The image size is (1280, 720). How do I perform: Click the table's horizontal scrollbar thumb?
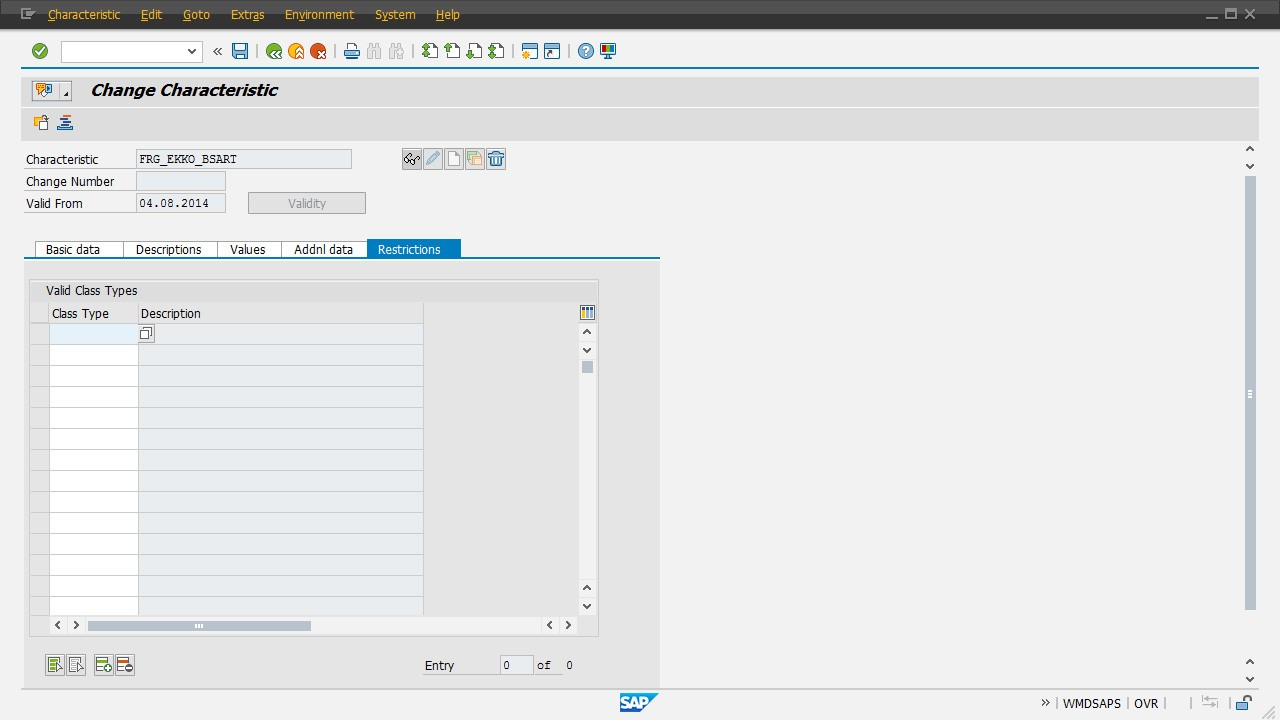coord(199,626)
